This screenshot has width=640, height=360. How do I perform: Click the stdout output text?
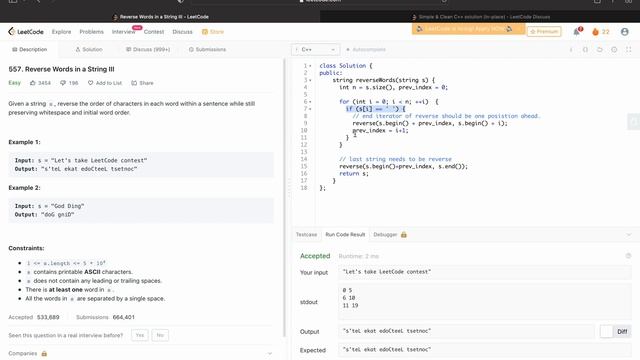click(350, 298)
